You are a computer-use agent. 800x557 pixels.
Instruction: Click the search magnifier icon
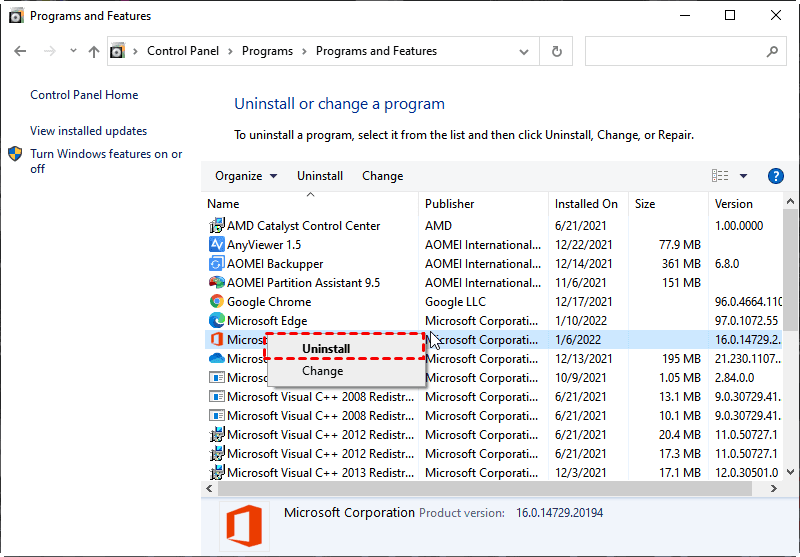(772, 51)
